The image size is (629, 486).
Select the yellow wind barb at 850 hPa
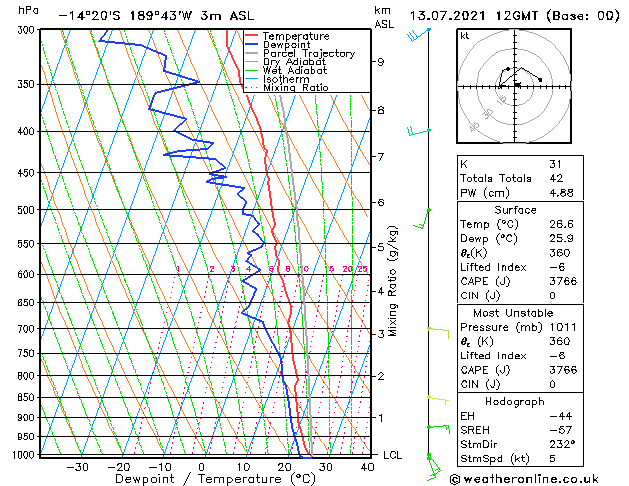coord(436,398)
